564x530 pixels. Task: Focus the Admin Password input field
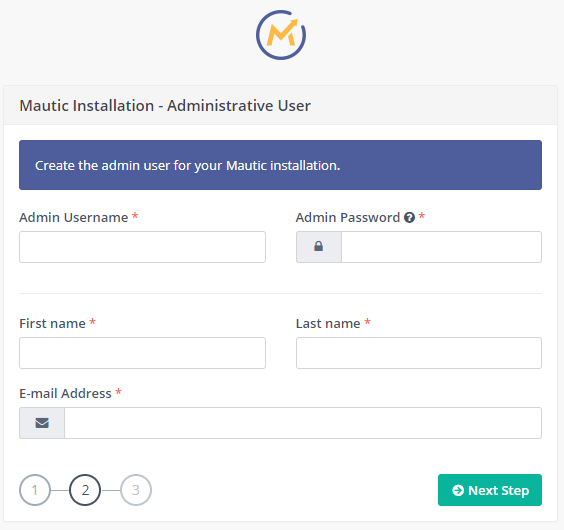[441, 247]
